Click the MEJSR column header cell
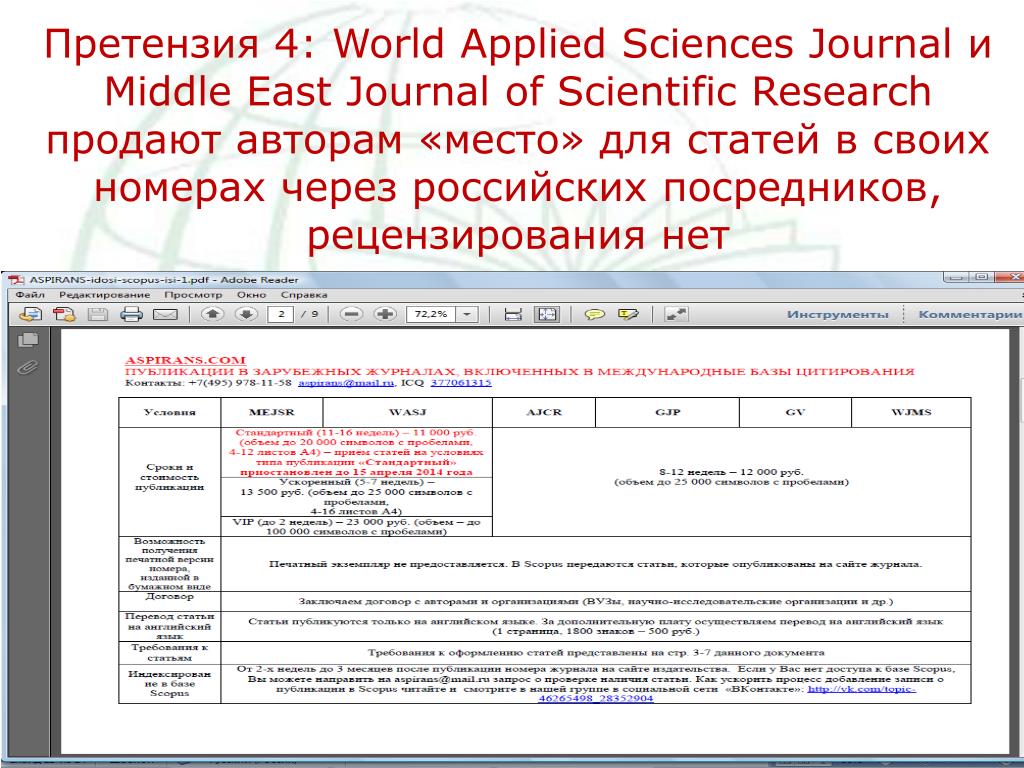Viewport: 1024px width, 768px height. (272, 412)
